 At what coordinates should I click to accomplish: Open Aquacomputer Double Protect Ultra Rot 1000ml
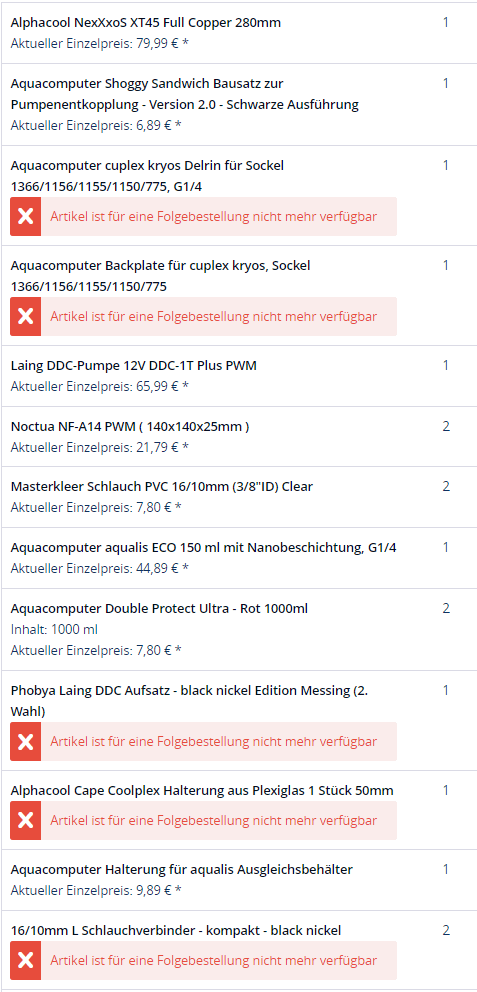tap(159, 609)
